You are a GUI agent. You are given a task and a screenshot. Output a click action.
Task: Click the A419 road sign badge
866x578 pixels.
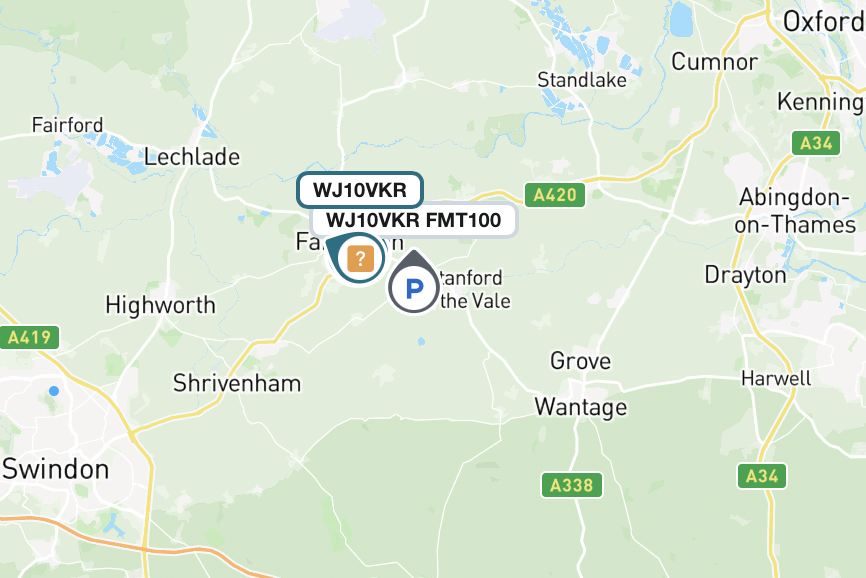tap(29, 337)
